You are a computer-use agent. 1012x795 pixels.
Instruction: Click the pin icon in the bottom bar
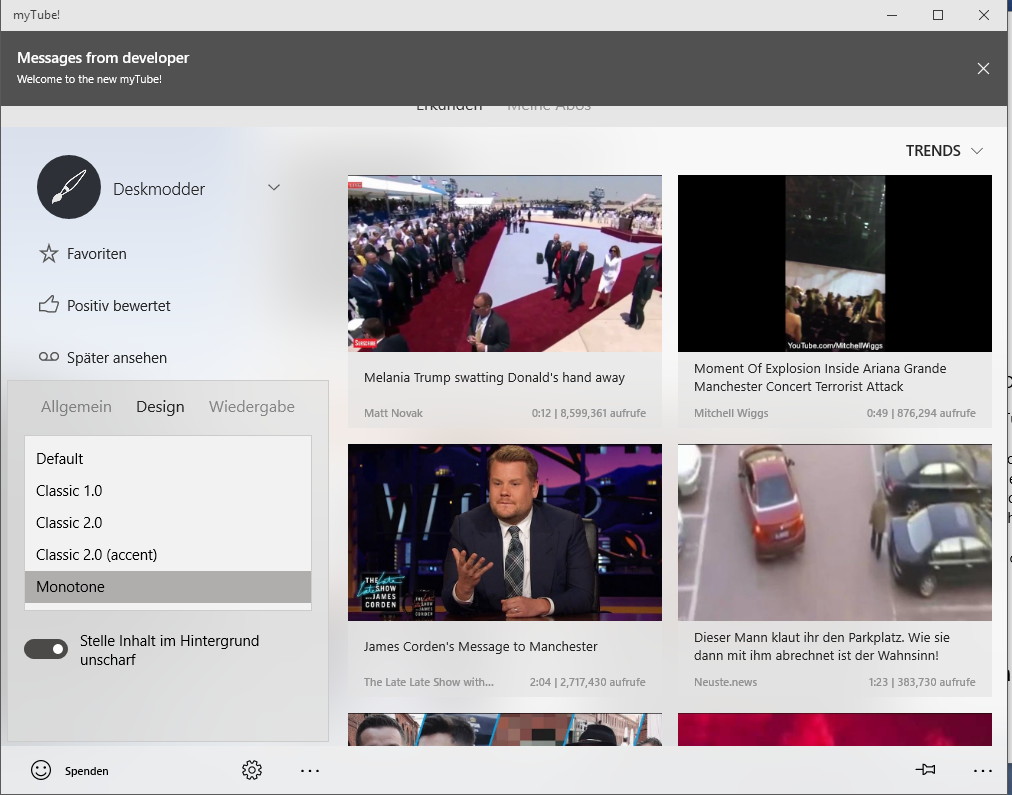[926, 769]
